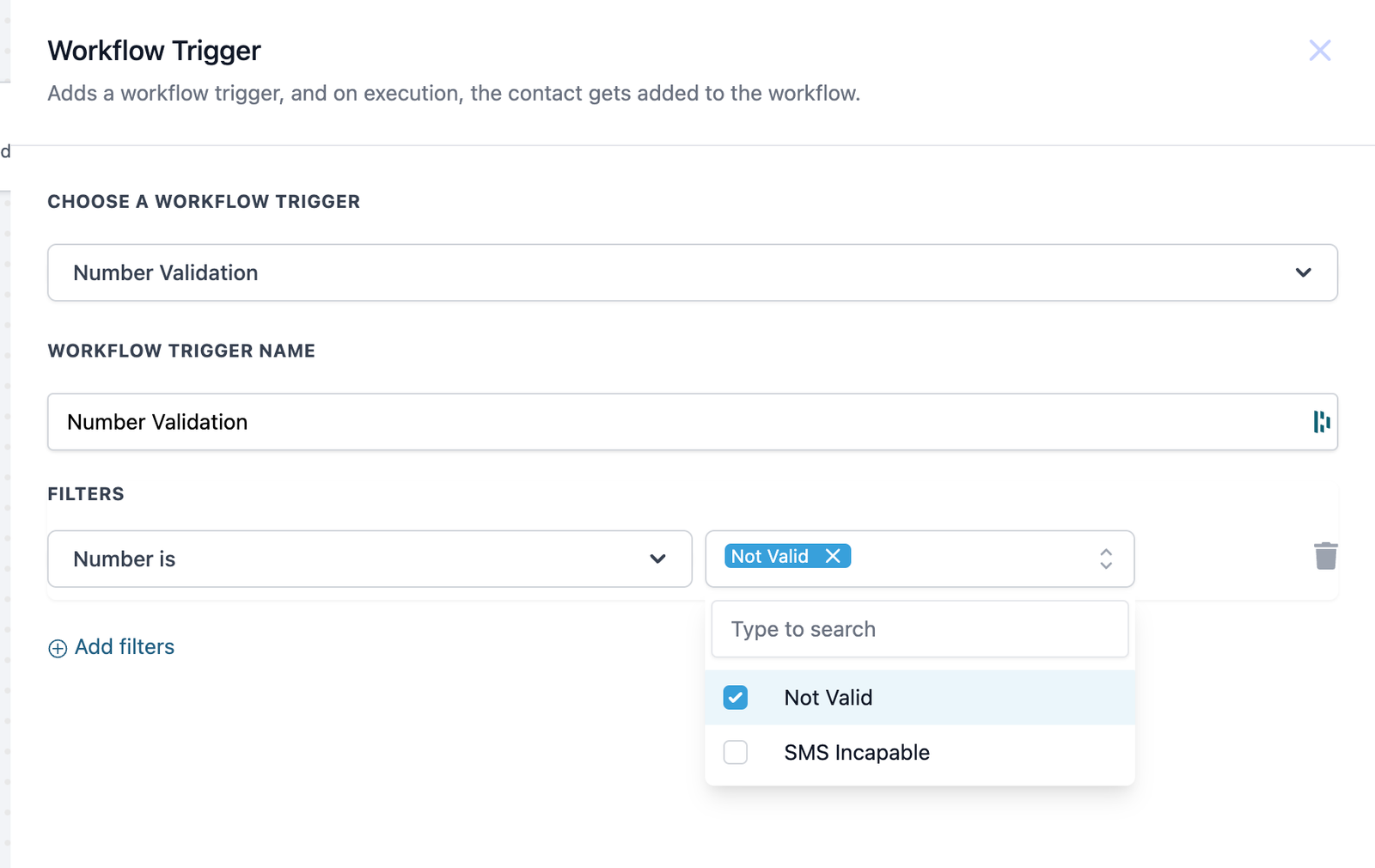Click the Type to search box
The width and height of the screenshot is (1375, 868).
pos(920,629)
